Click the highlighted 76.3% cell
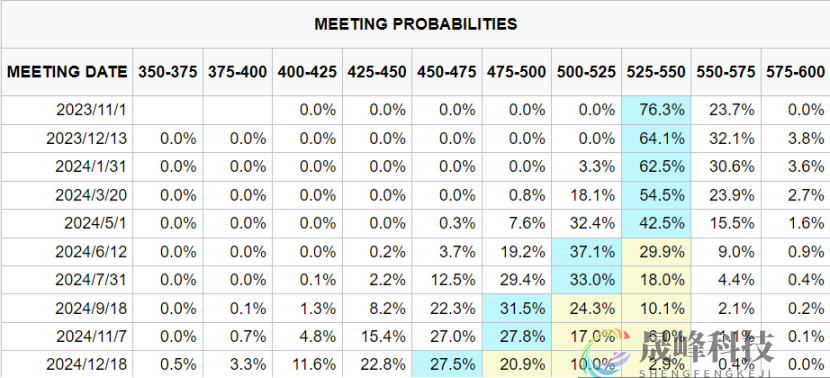This screenshot has width=830, height=378. pos(656,110)
